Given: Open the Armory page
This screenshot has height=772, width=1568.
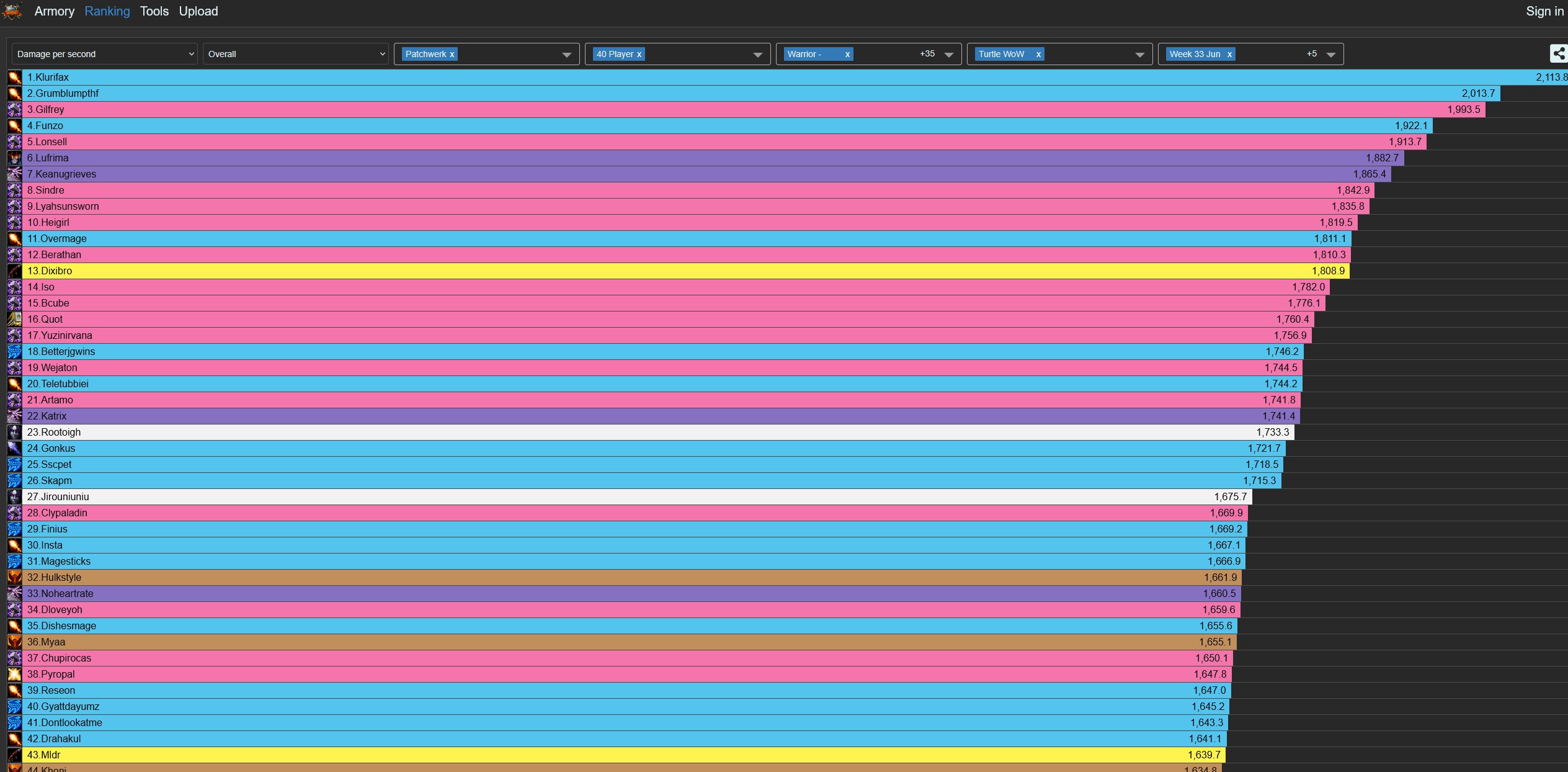Looking at the screenshot, I should [55, 11].
